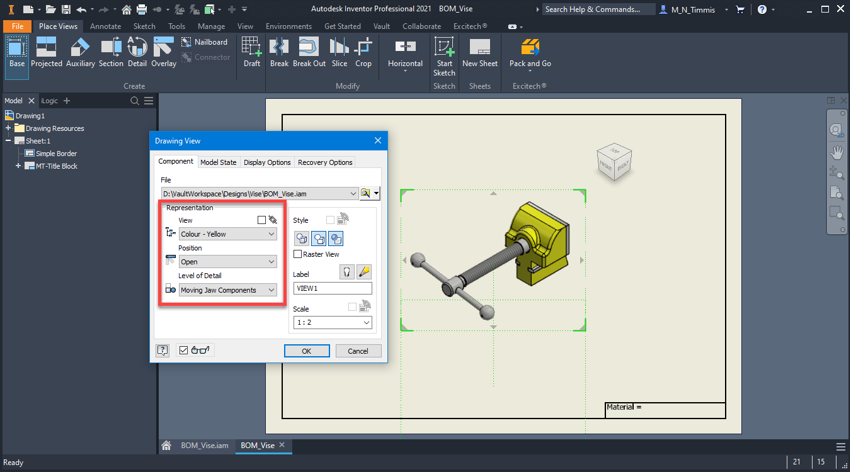Screen dimensions: 850x472
Task: Open the View representation dropdown Colour - Yellow
Action: [x=228, y=234]
